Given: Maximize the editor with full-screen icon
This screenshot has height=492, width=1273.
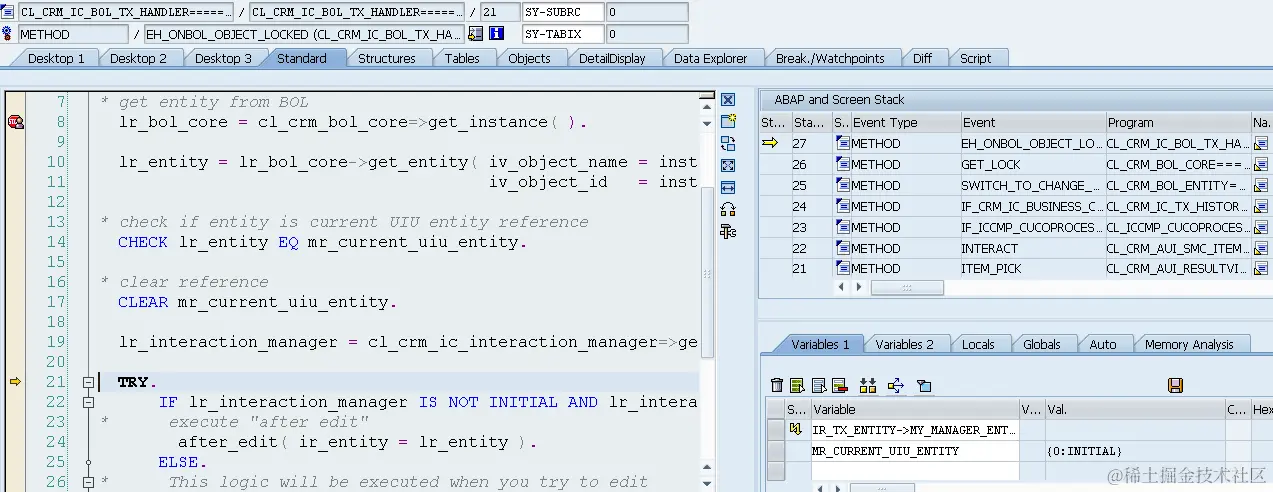Looking at the screenshot, I should (728, 165).
